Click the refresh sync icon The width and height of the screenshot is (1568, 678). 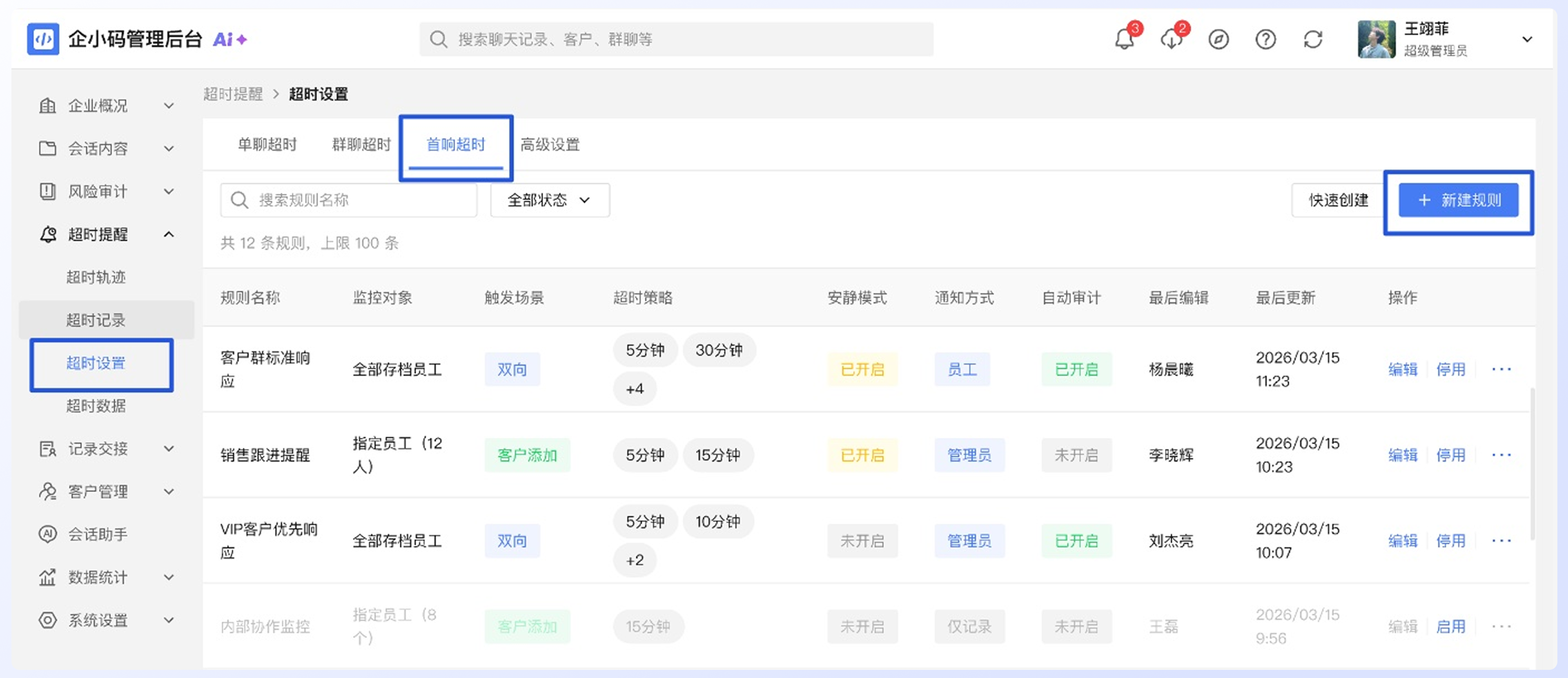tap(1313, 40)
